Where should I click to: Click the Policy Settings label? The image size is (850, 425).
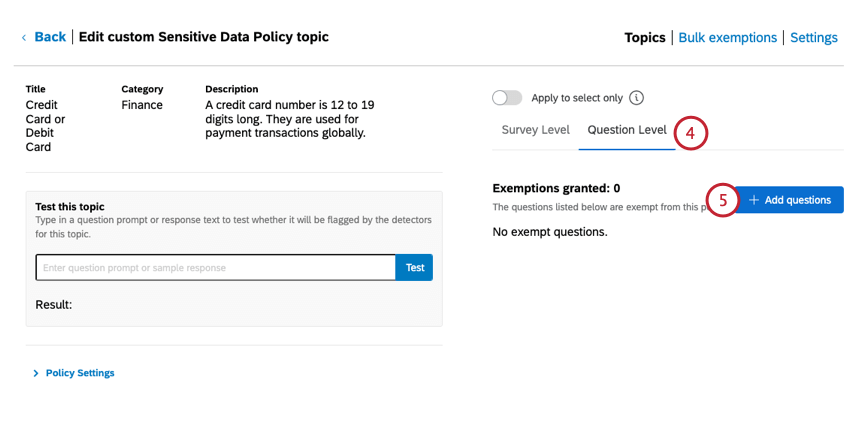pyautogui.click(x=80, y=373)
